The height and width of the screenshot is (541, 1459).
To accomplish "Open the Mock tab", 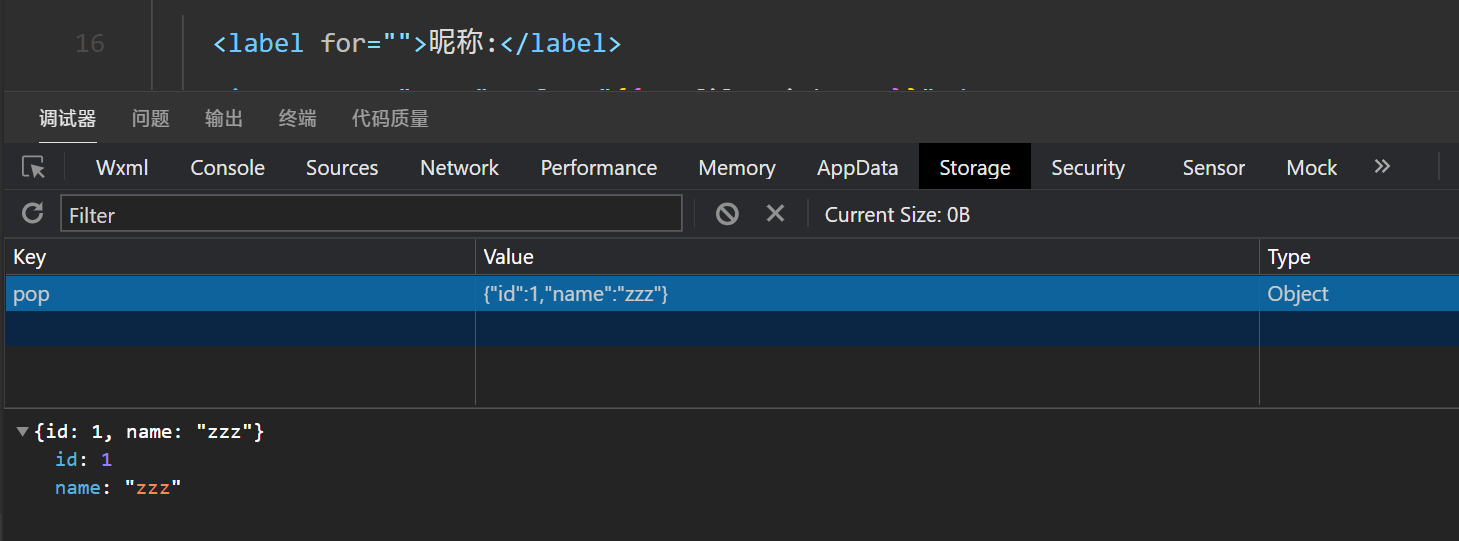I will [1311, 168].
